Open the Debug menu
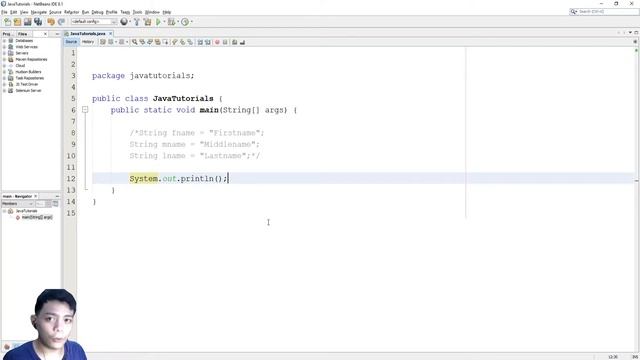The width and height of the screenshot is (640, 360). 97,12
